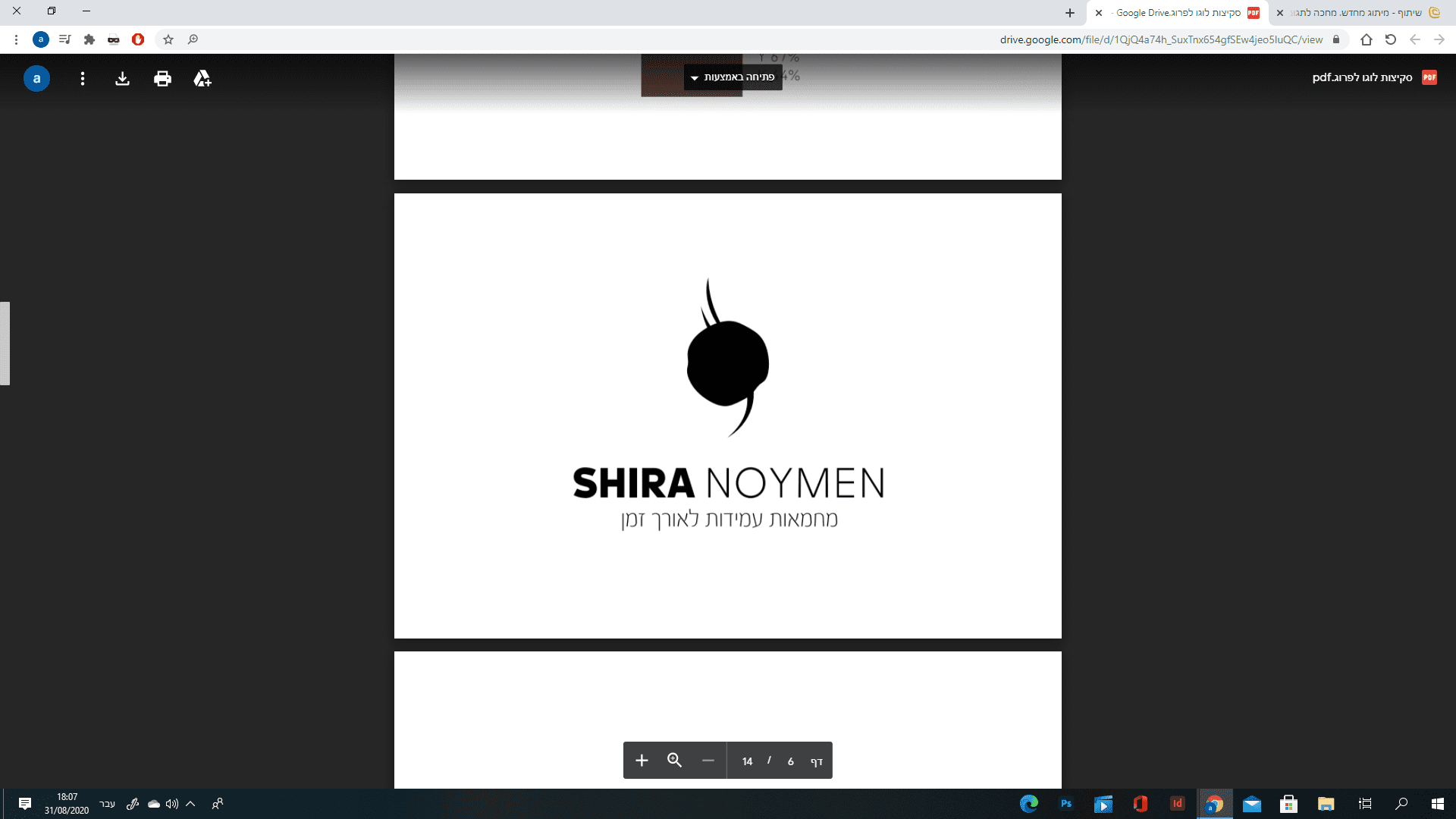Bookmark this page with star icon
This screenshot has height=819, width=1456.
click(x=168, y=39)
